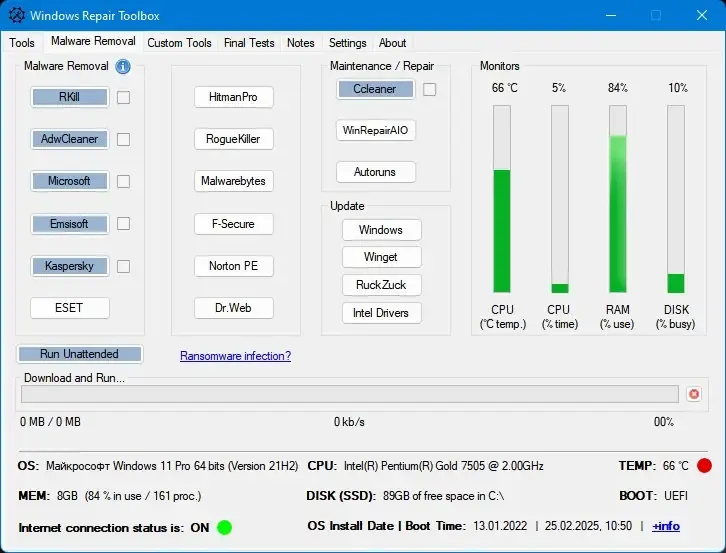This screenshot has height=553, width=726.
Task: Go to the Settings tab
Action: (x=347, y=43)
